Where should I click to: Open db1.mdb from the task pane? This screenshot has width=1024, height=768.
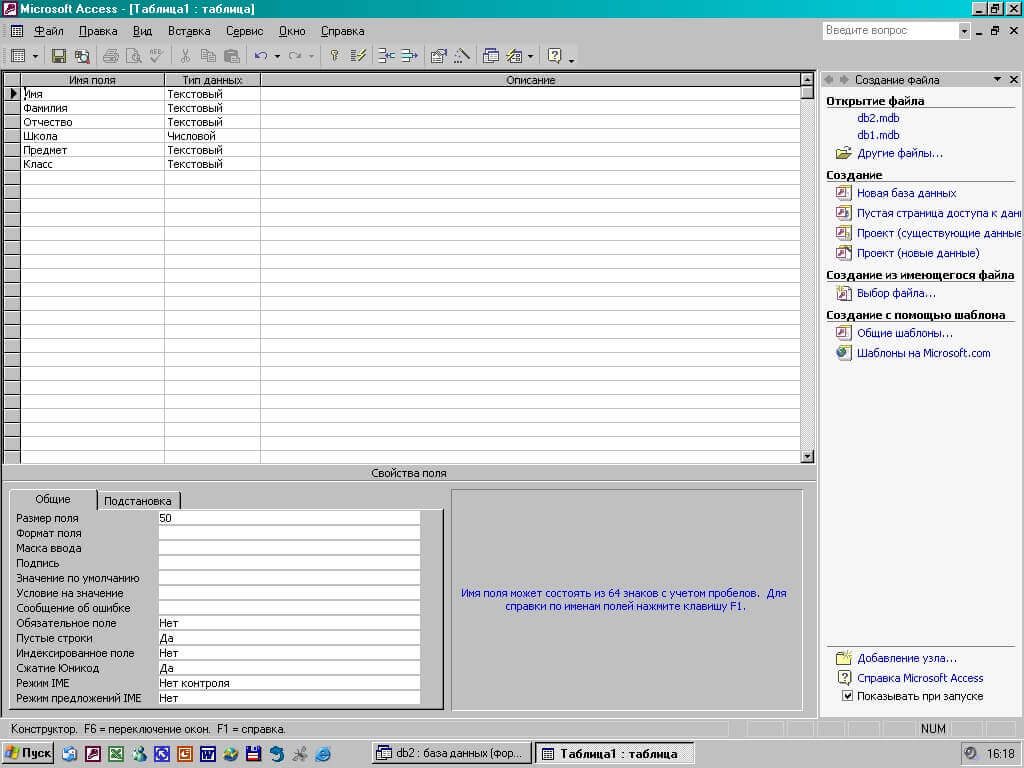click(x=877, y=135)
